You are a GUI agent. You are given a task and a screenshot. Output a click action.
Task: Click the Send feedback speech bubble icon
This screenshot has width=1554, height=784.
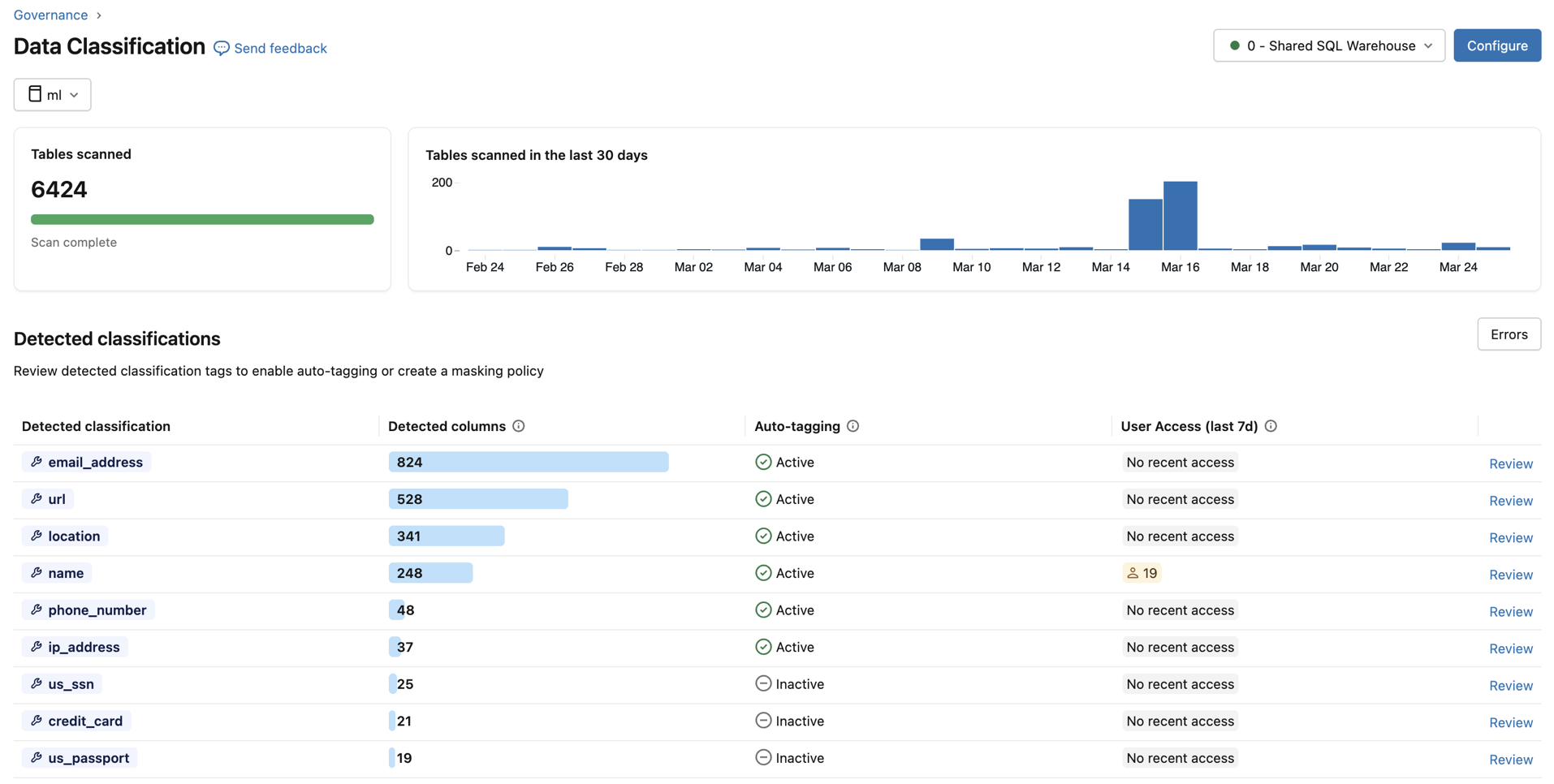pos(221,48)
